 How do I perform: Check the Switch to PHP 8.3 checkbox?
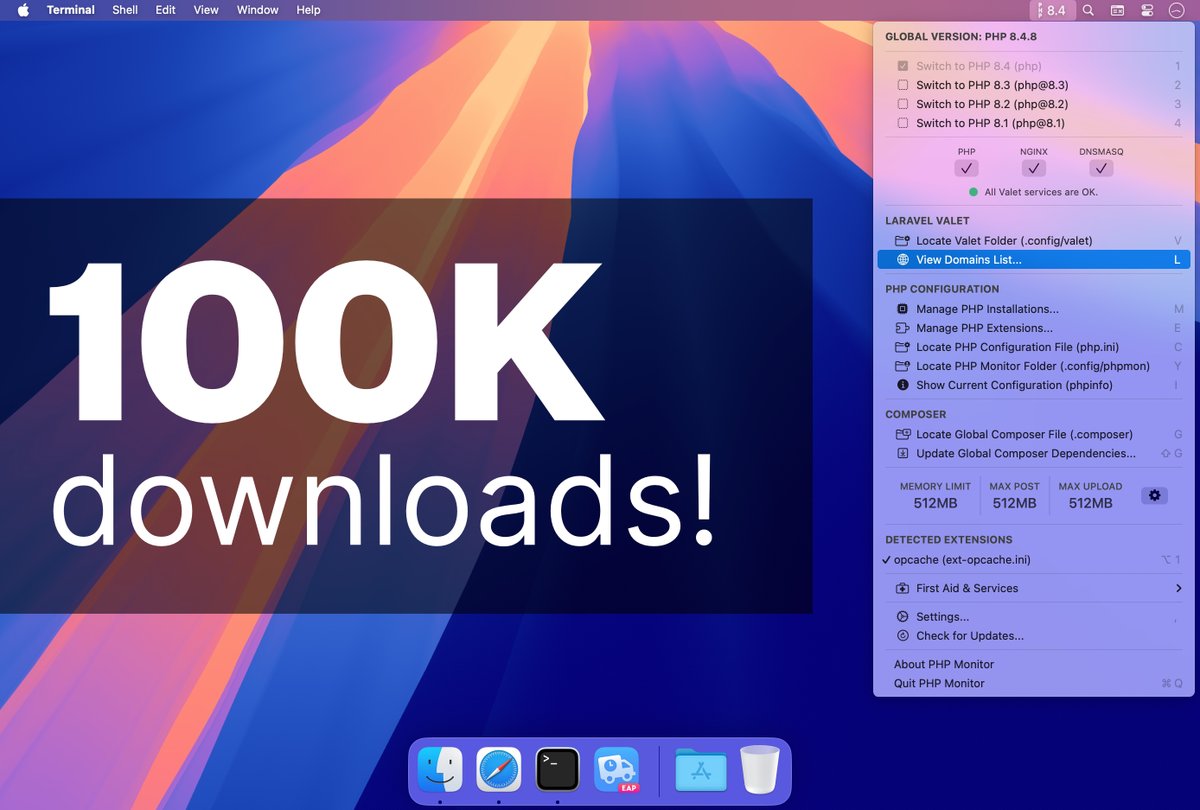903,85
